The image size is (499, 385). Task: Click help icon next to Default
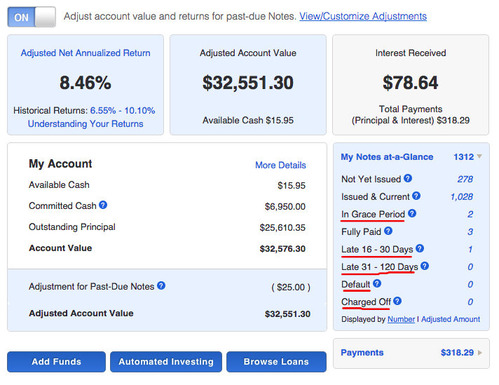377,284
